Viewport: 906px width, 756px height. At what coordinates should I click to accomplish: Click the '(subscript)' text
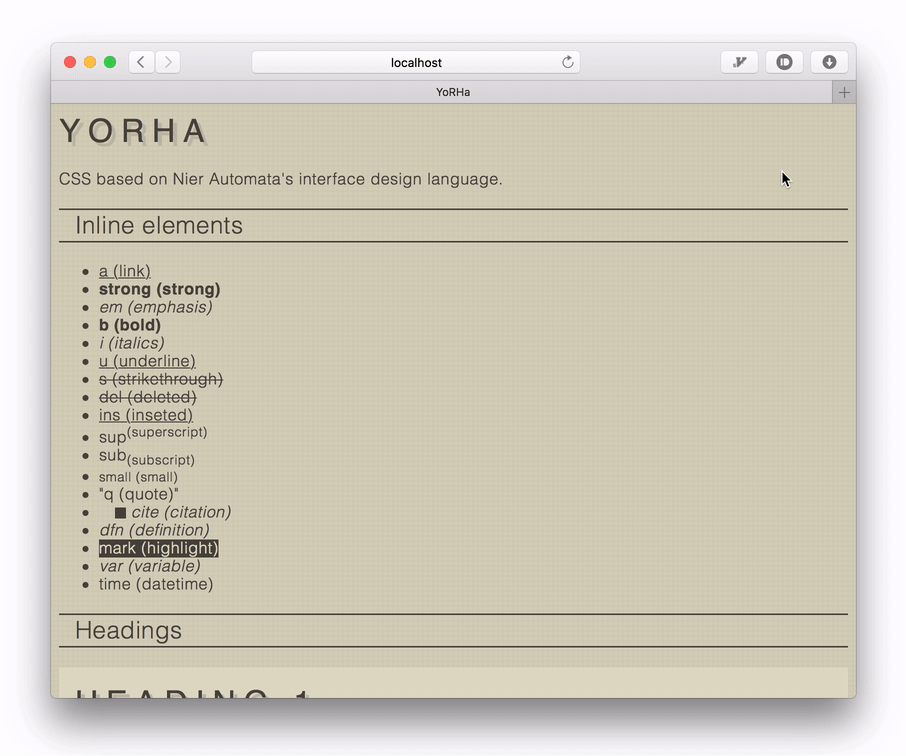click(161, 459)
